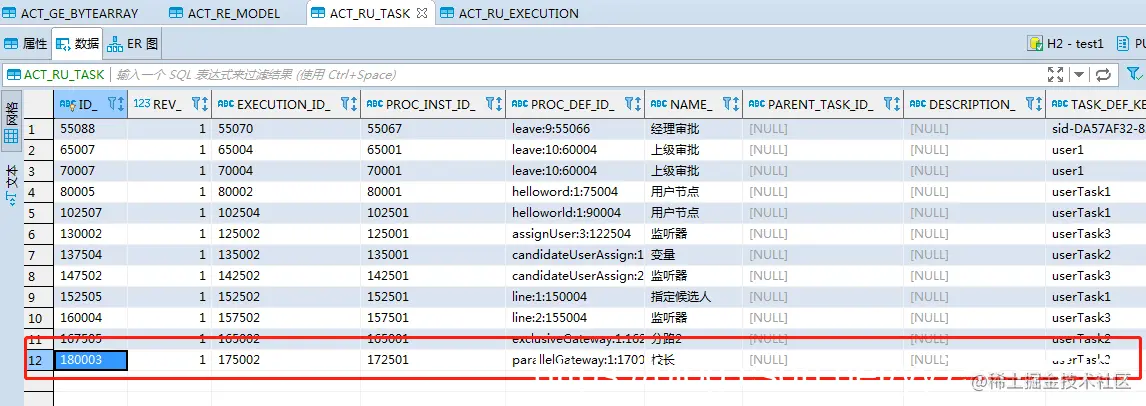
Task: Click the schema icon beside H2 - test1
Action: pos(1124,43)
